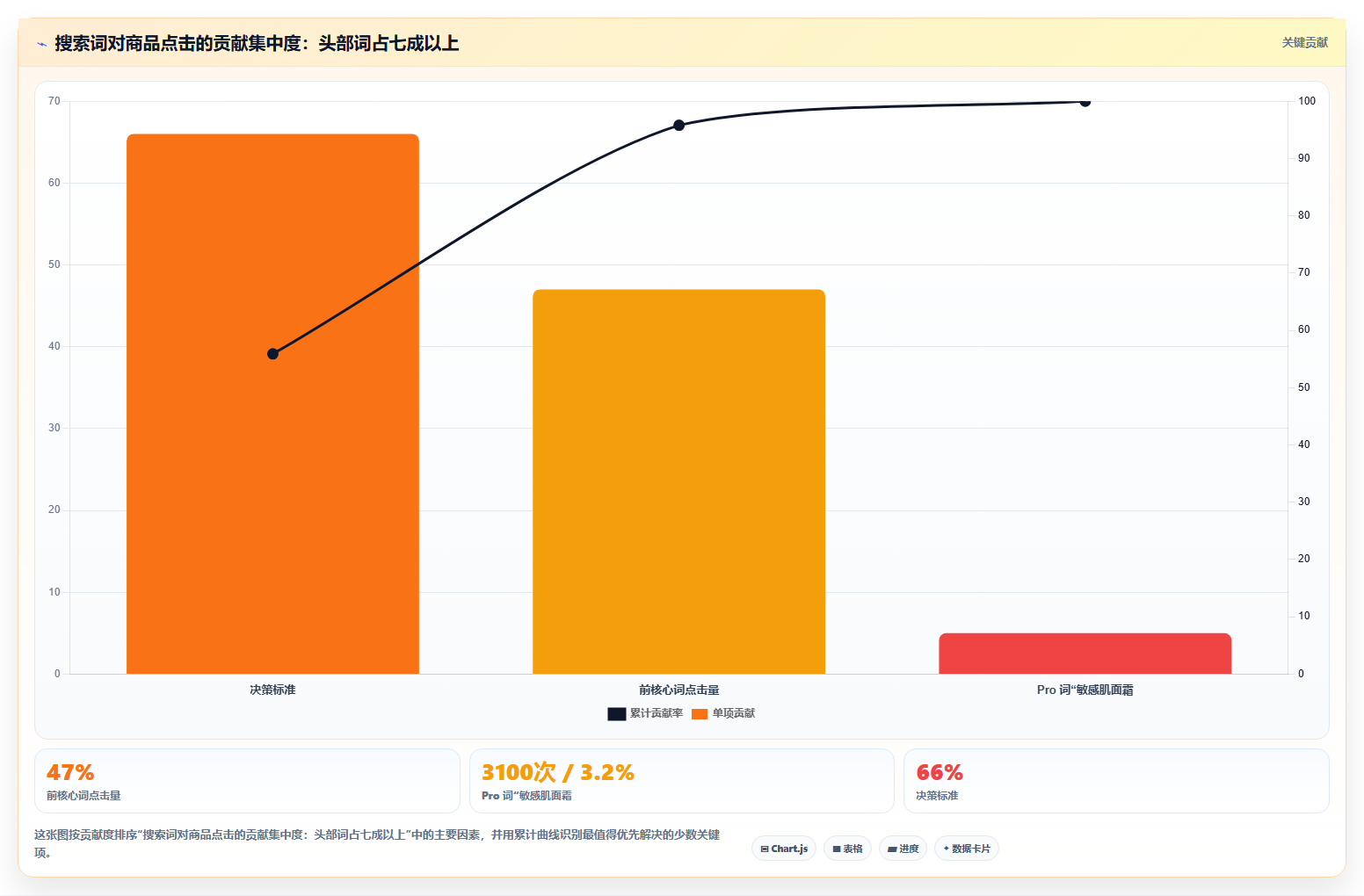Click the Chart.js tag chip
The height and width of the screenshot is (896, 1364).
784,849
